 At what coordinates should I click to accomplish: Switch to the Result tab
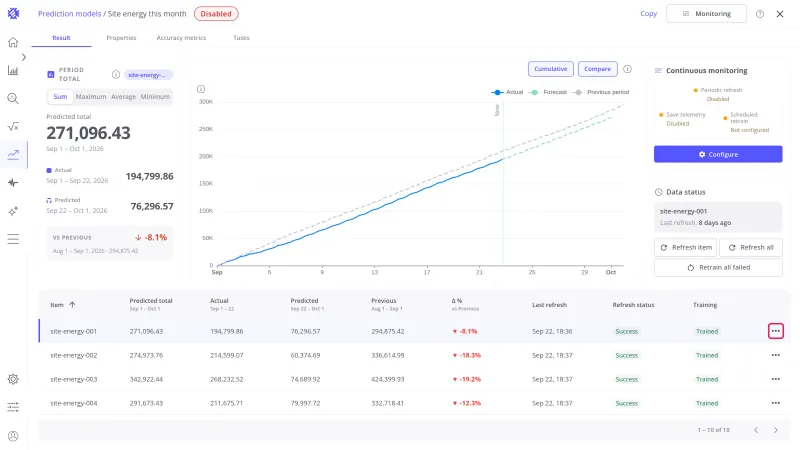click(61, 38)
